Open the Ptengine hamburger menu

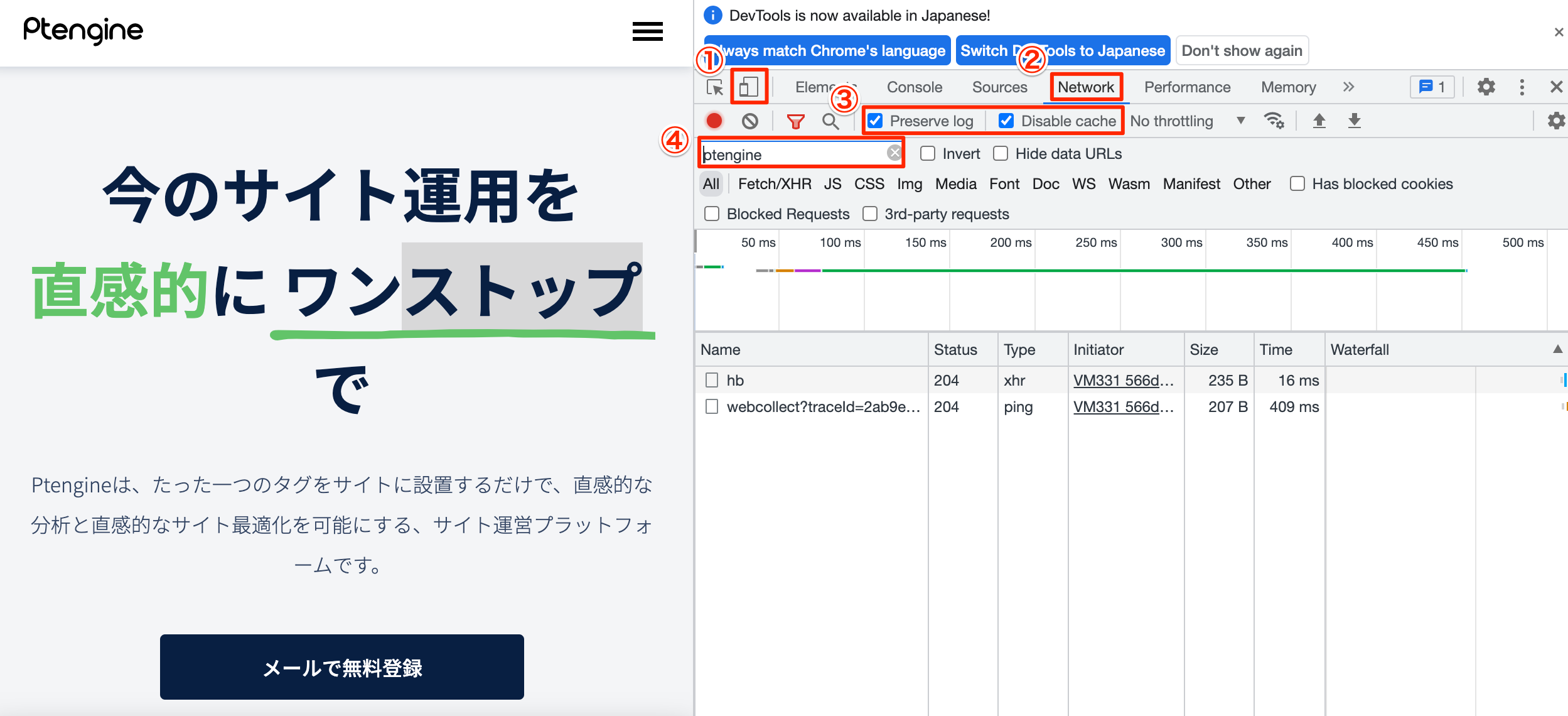point(647,31)
